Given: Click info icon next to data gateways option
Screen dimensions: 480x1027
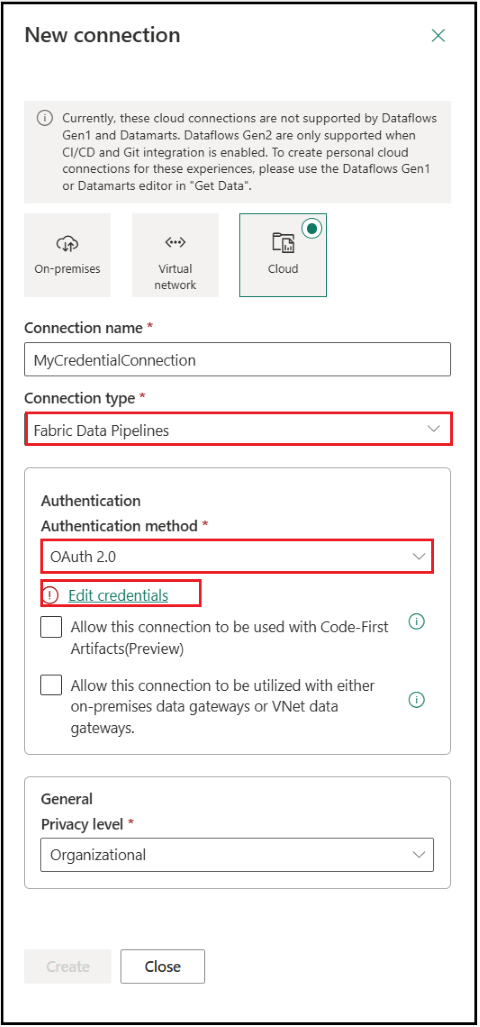Looking at the screenshot, I should tap(416, 700).
